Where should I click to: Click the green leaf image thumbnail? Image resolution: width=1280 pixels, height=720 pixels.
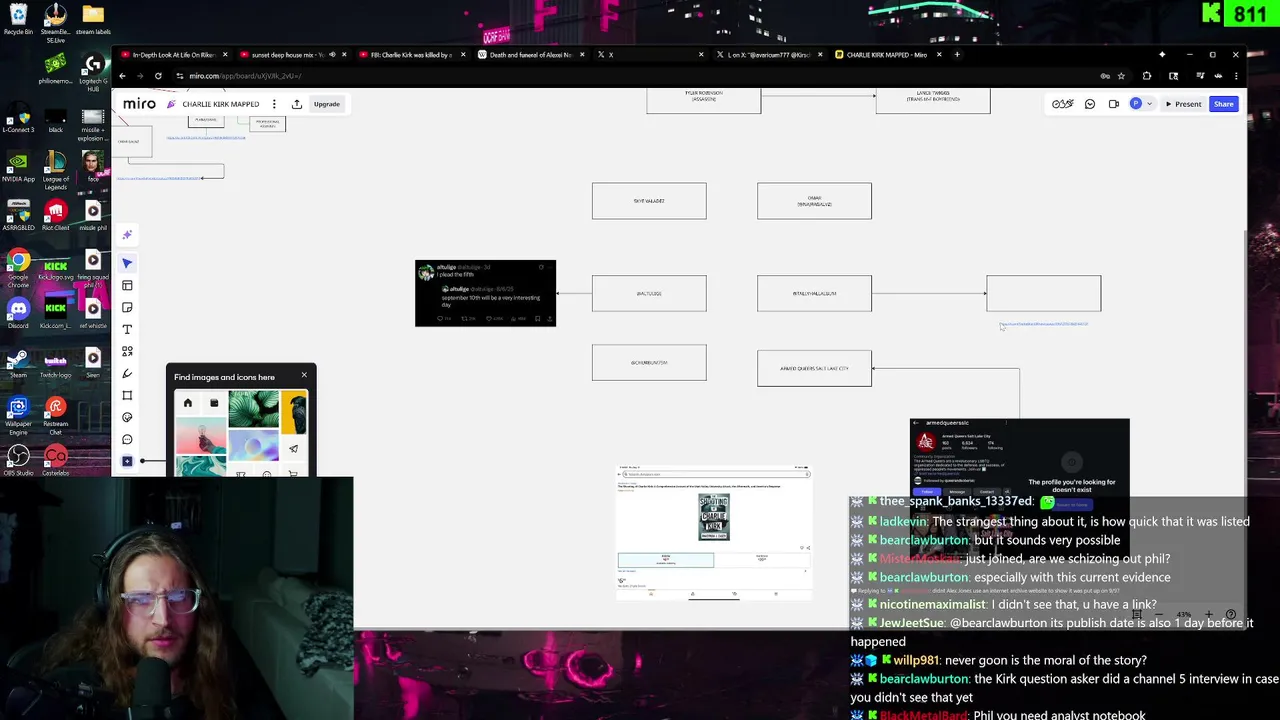[253, 408]
